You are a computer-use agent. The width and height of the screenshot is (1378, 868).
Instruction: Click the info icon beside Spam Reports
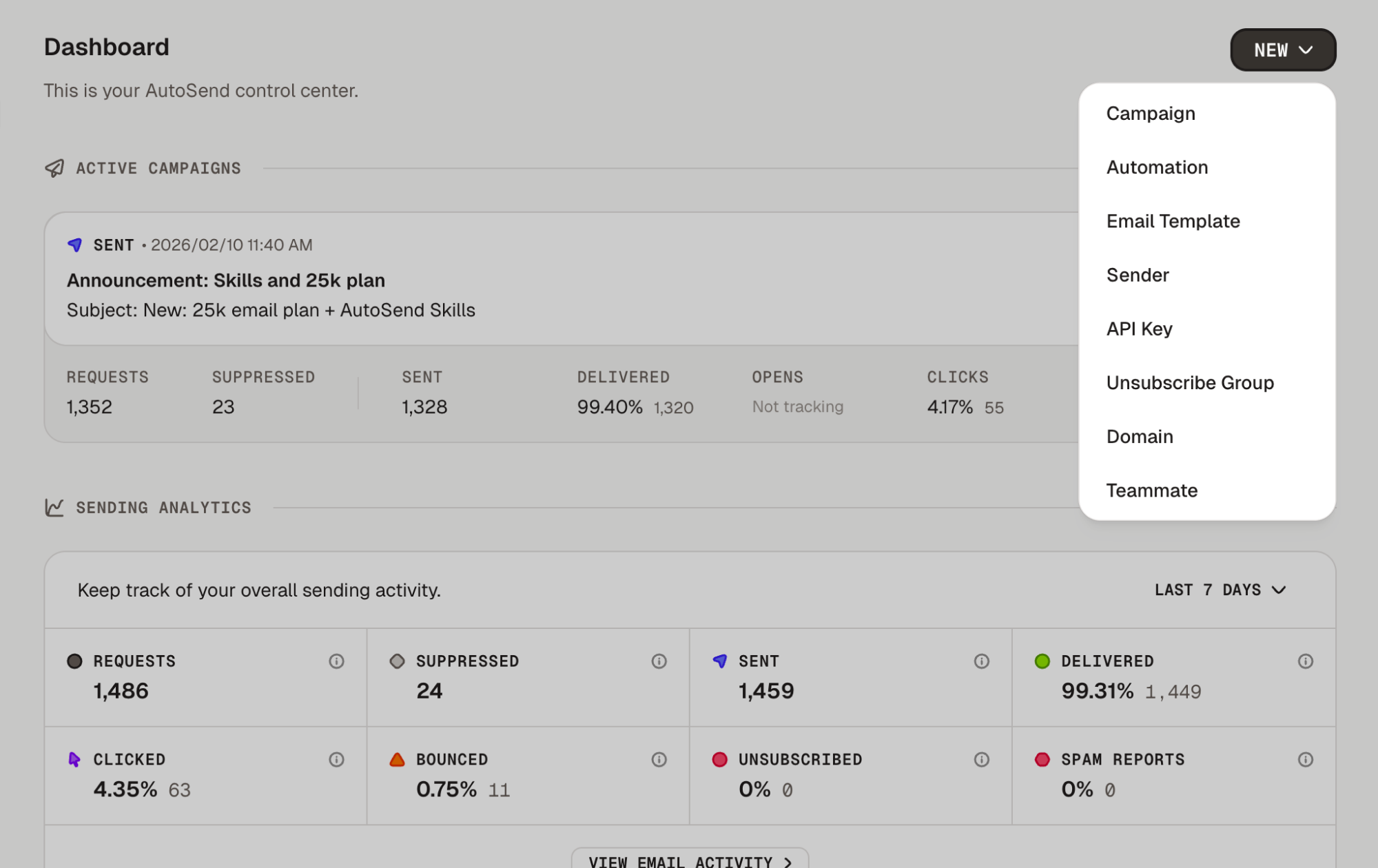click(1305, 759)
